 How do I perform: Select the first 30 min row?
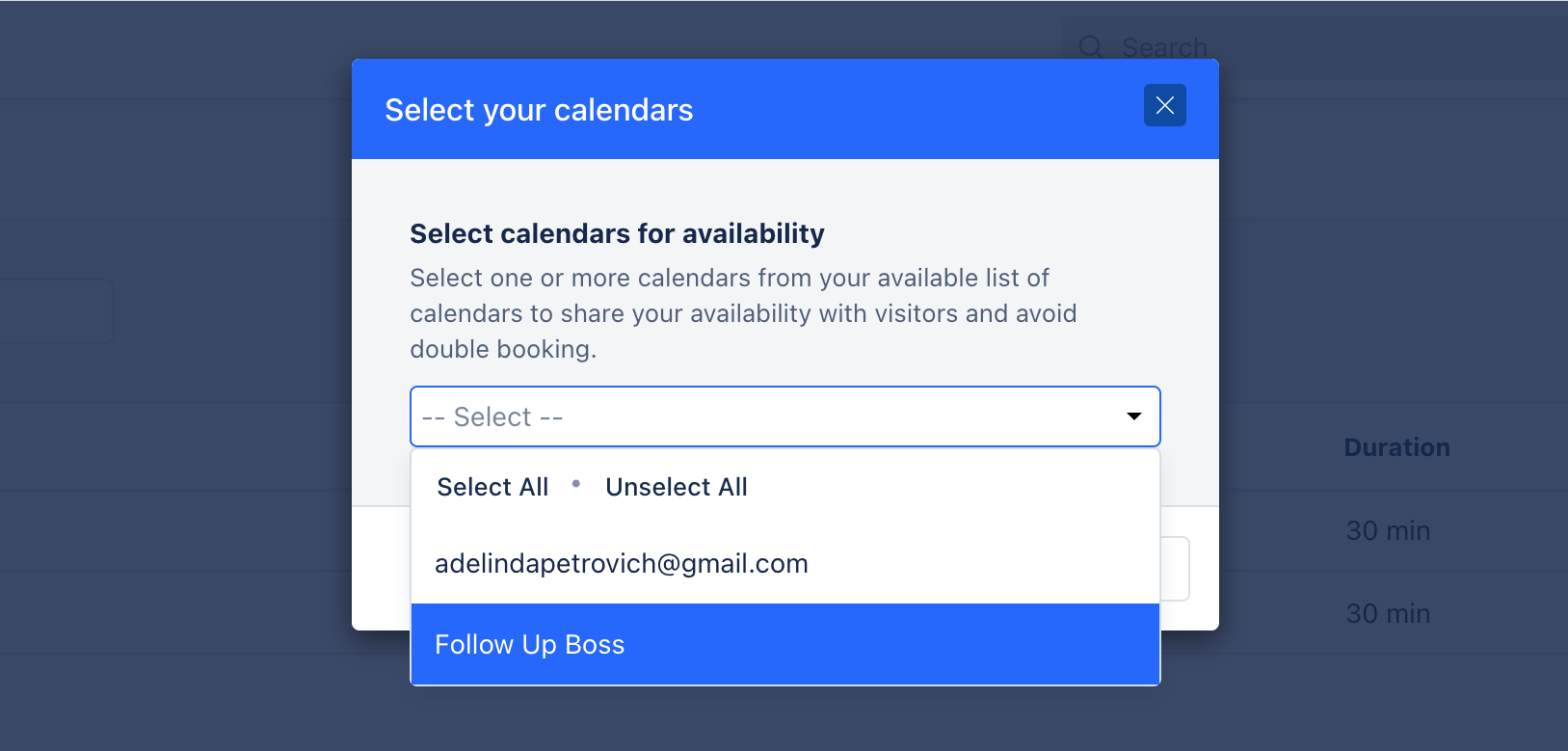pyautogui.click(x=1388, y=530)
